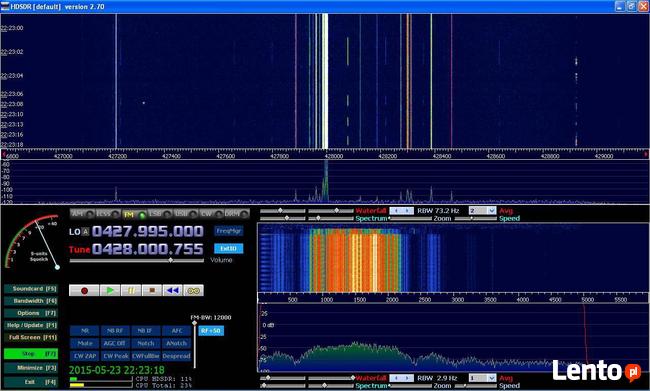
Task: Select USB demodulation mode
Action: [x=186, y=214]
